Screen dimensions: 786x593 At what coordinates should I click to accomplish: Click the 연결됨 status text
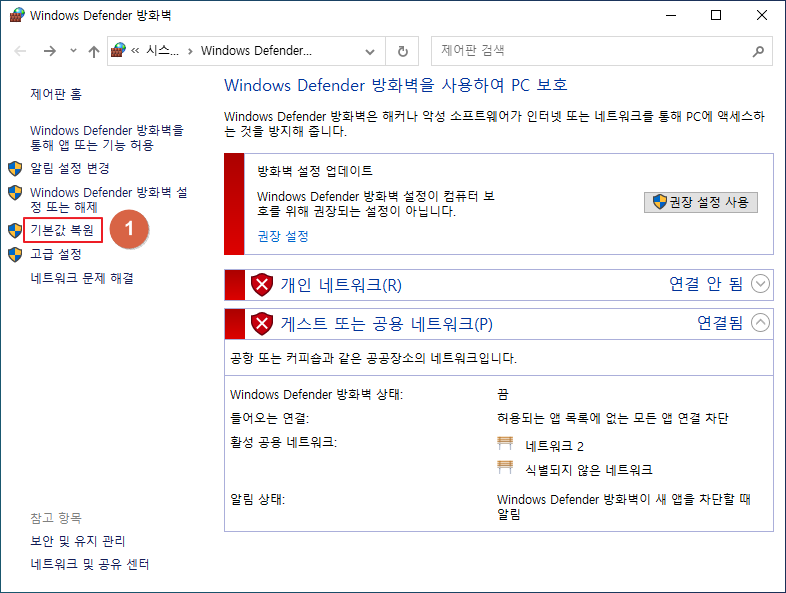(720, 323)
